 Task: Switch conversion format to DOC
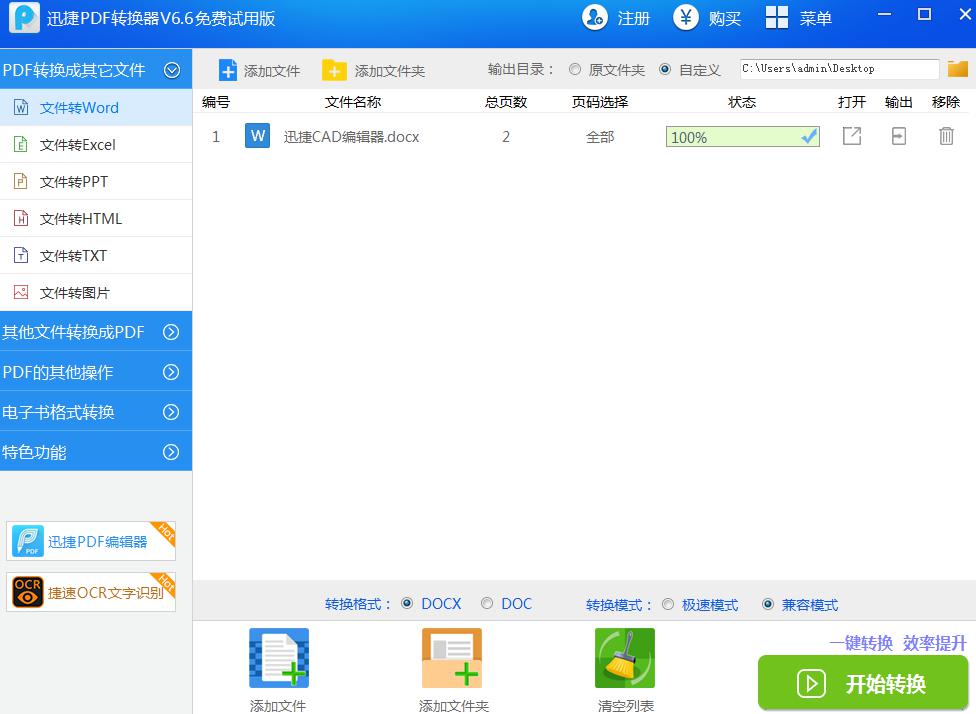click(489, 604)
